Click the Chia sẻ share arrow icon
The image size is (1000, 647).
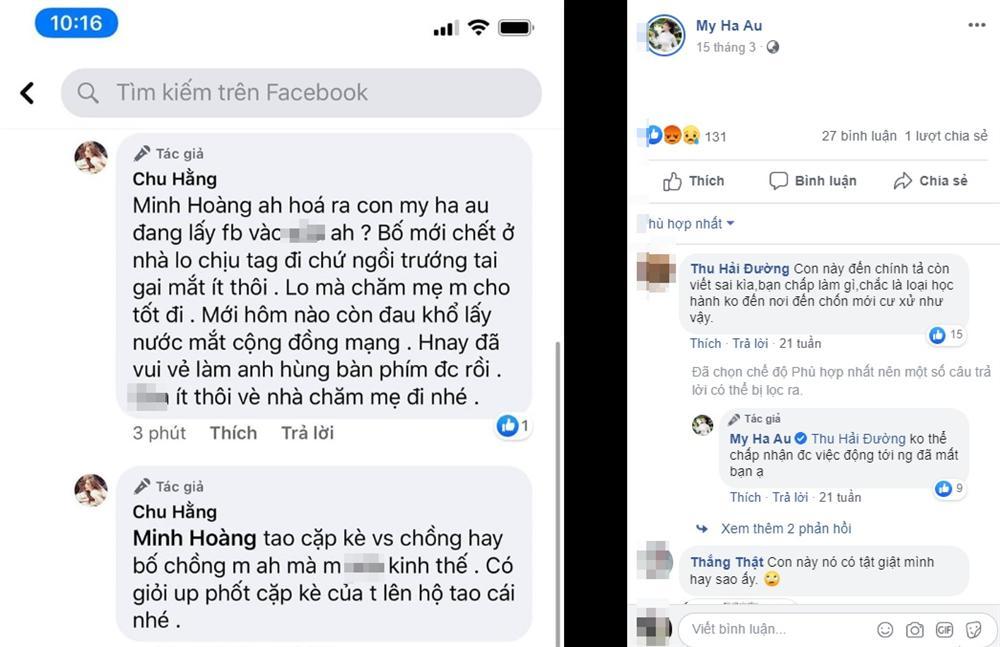tap(903, 181)
